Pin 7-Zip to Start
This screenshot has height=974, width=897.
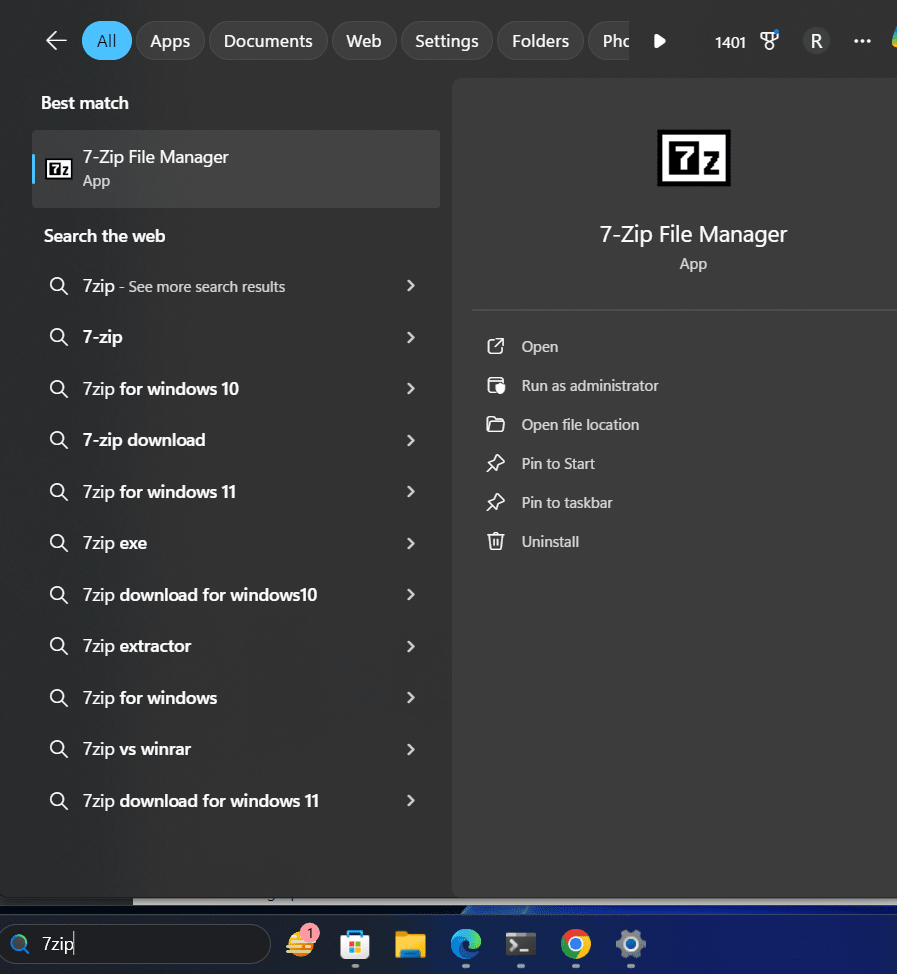557,463
